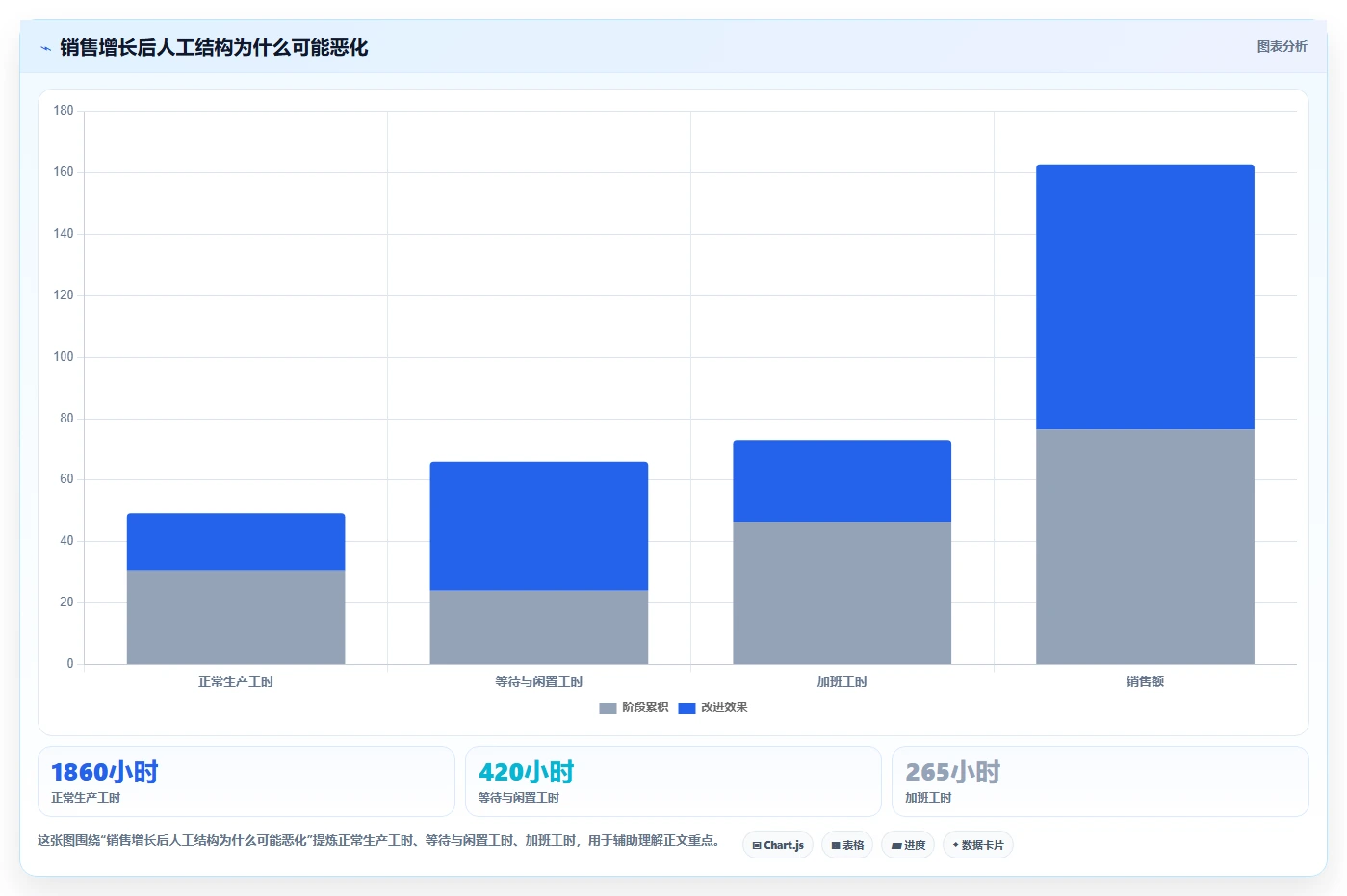Click the 进度 tag
The width and height of the screenshot is (1347, 896).
[x=908, y=845]
